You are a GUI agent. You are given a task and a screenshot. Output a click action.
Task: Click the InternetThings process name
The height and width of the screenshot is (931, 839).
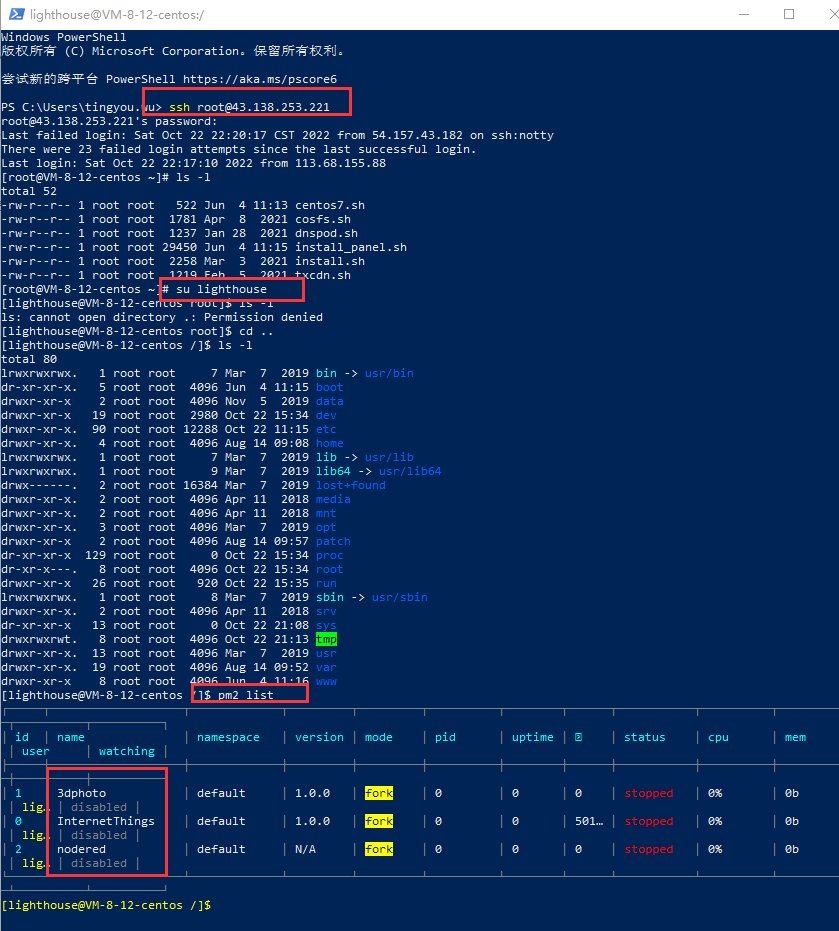(106, 821)
